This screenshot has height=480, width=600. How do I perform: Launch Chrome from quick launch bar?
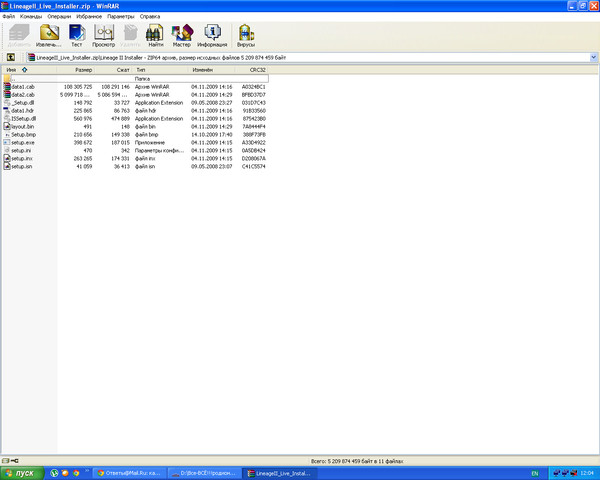tap(77, 473)
